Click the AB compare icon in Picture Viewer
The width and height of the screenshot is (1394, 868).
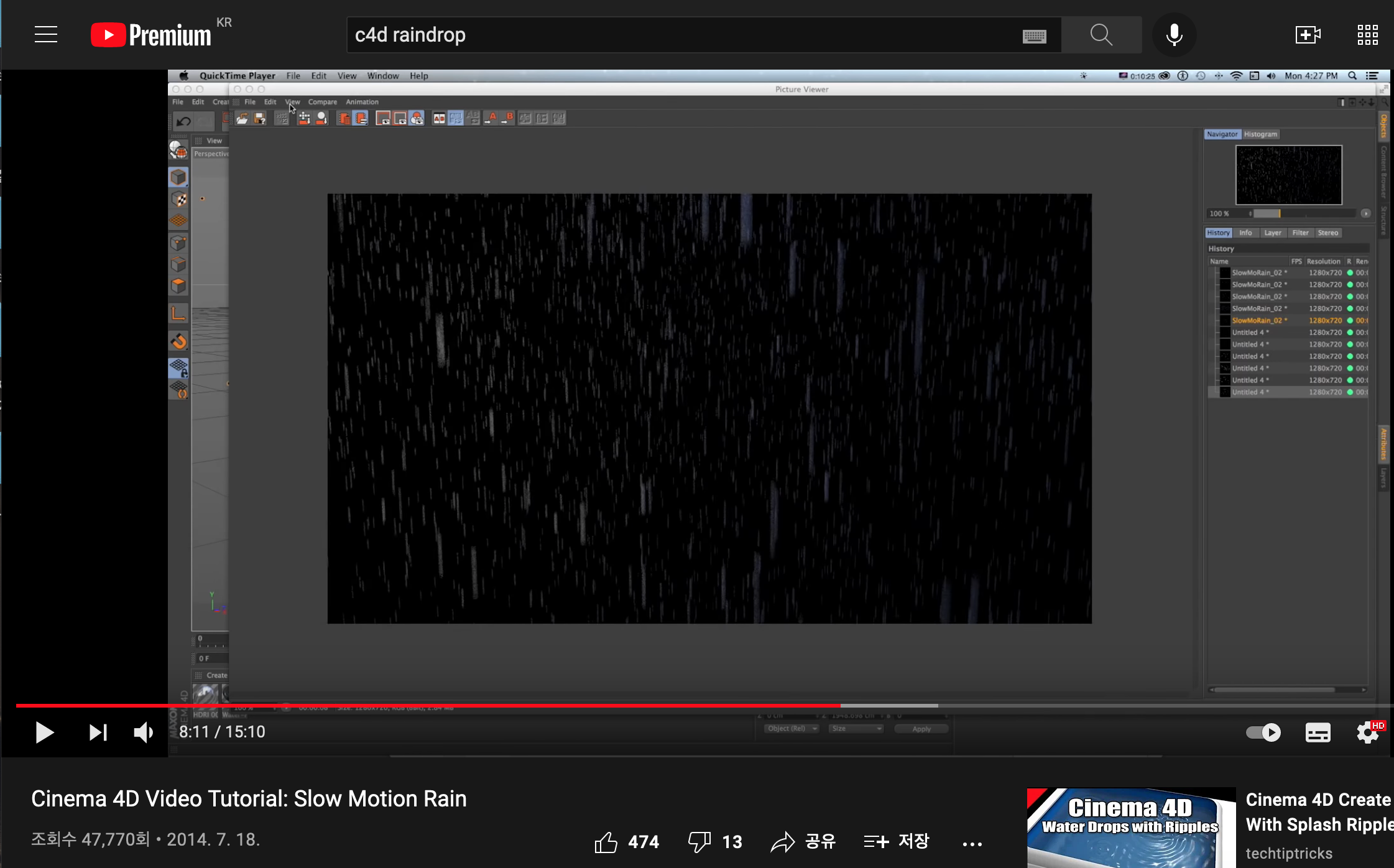[439, 118]
